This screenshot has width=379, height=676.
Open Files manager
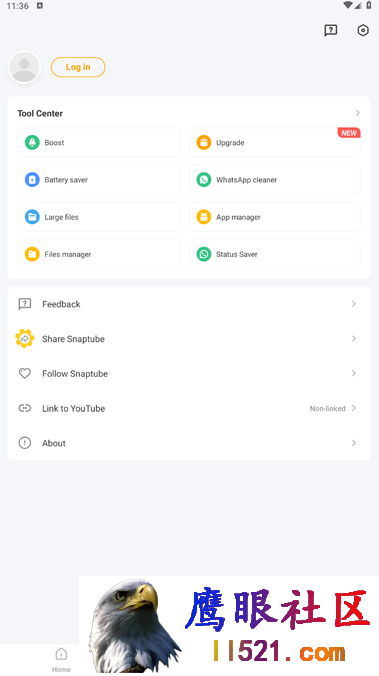tap(99, 254)
